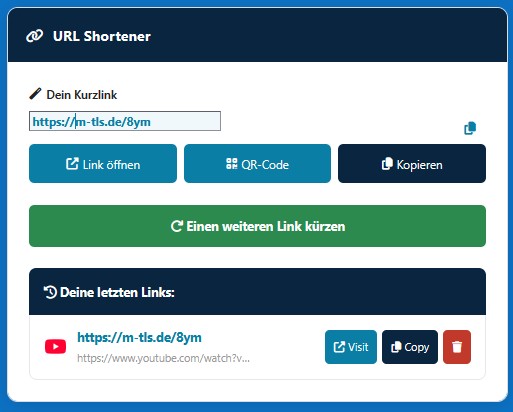Click the YouTube icon in the recent links row
The width and height of the screenshot is (513, 412).
point(55,347)
